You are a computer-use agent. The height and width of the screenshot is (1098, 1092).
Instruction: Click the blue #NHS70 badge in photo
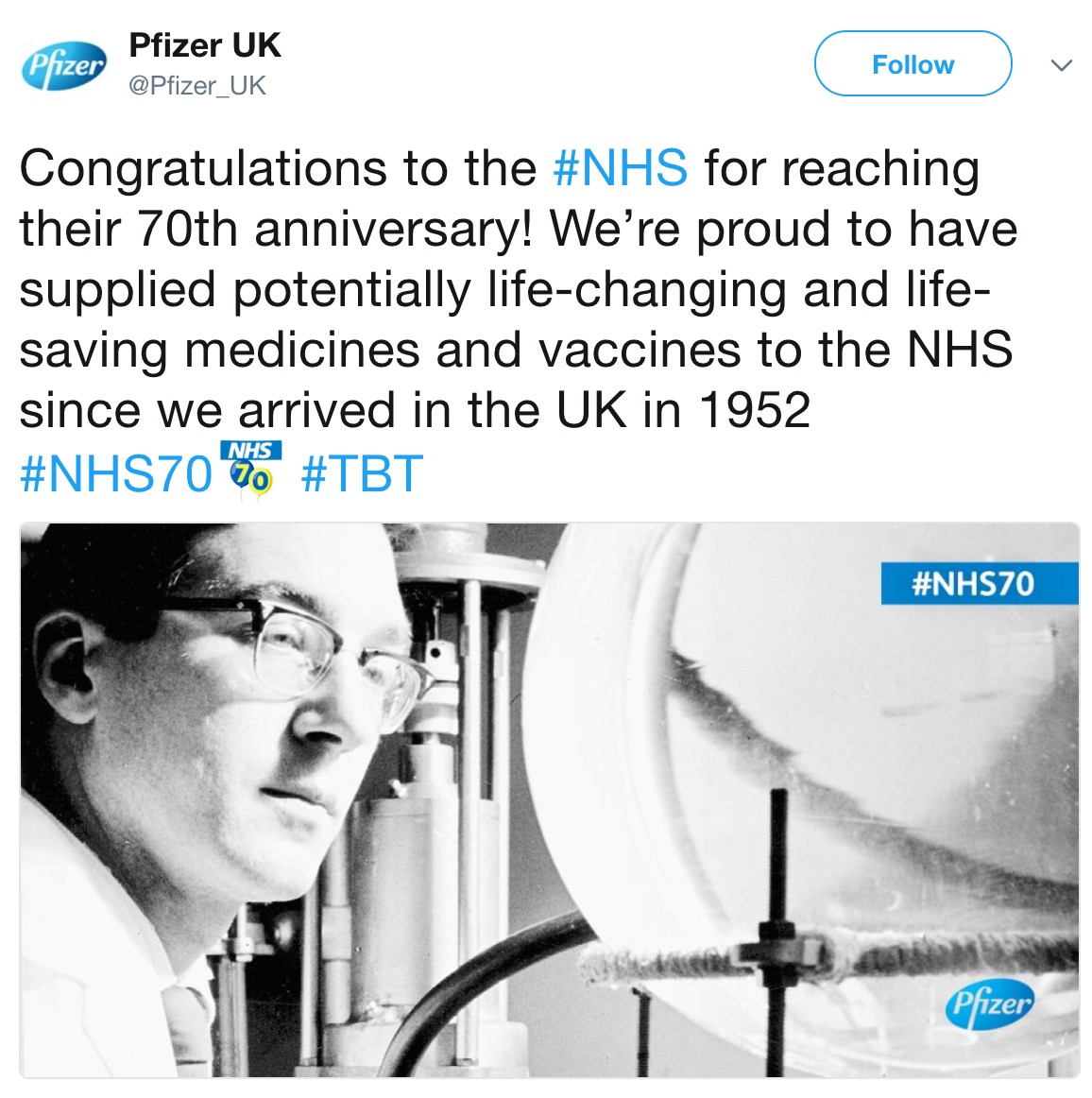click(x=979, y=583)
